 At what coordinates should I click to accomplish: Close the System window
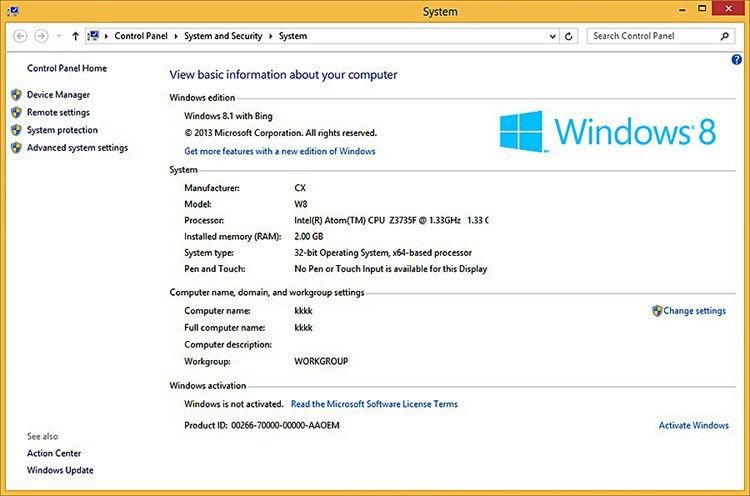click(x=728, y=9)
